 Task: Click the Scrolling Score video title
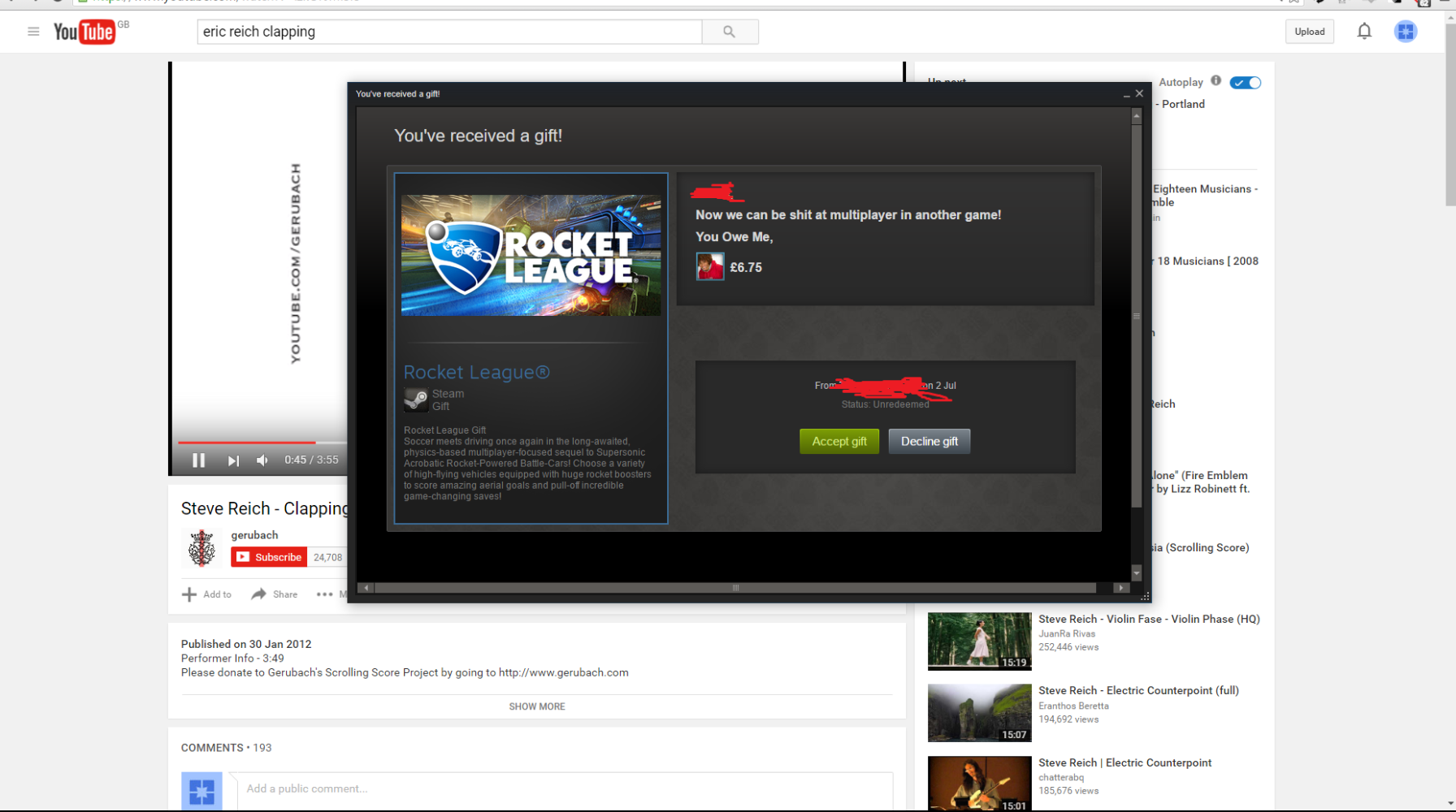point(1200,547)
